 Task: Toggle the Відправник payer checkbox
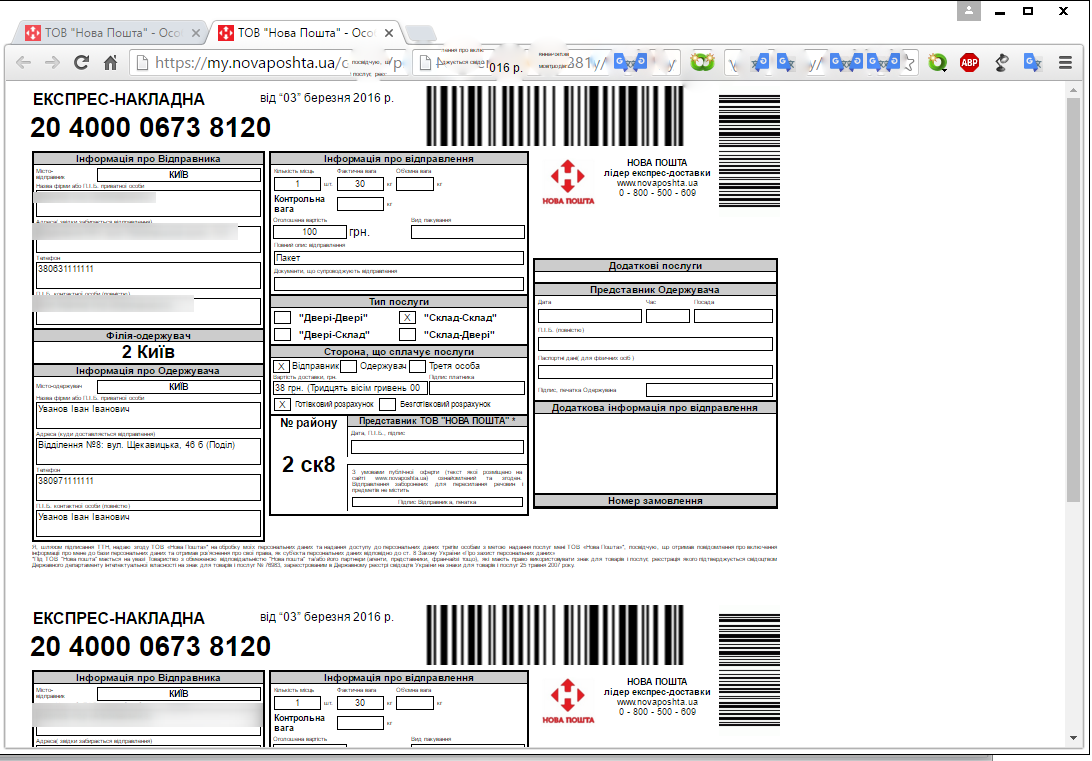(x=281, y=366)
